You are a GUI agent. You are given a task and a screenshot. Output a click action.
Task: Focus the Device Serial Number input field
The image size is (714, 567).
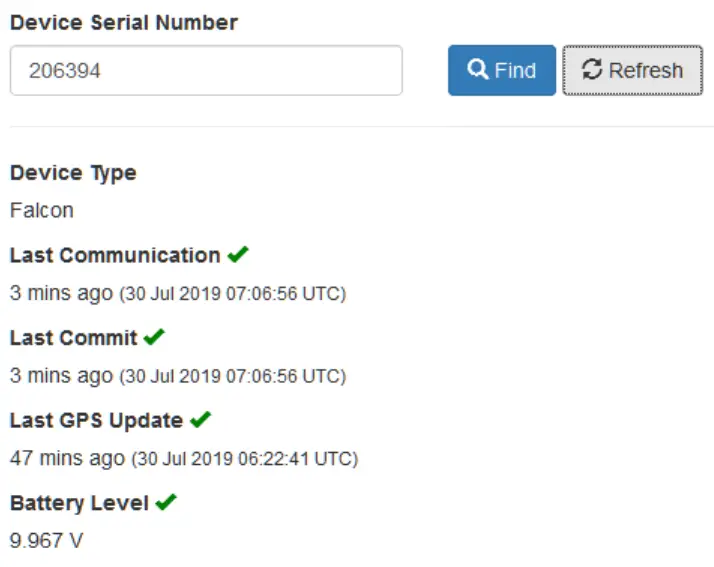tap(205, 70)
